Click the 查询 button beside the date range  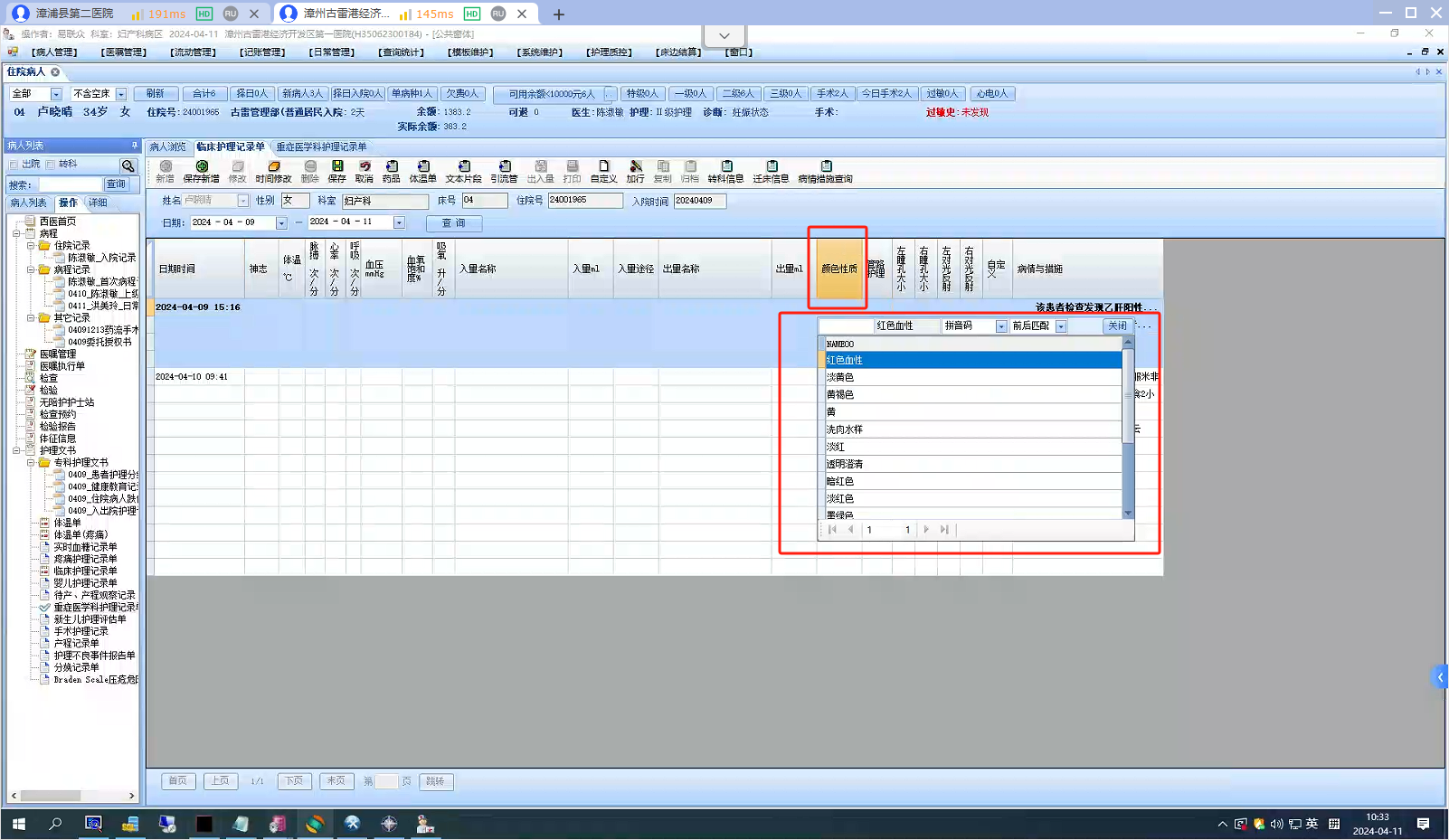coord(453,223)
